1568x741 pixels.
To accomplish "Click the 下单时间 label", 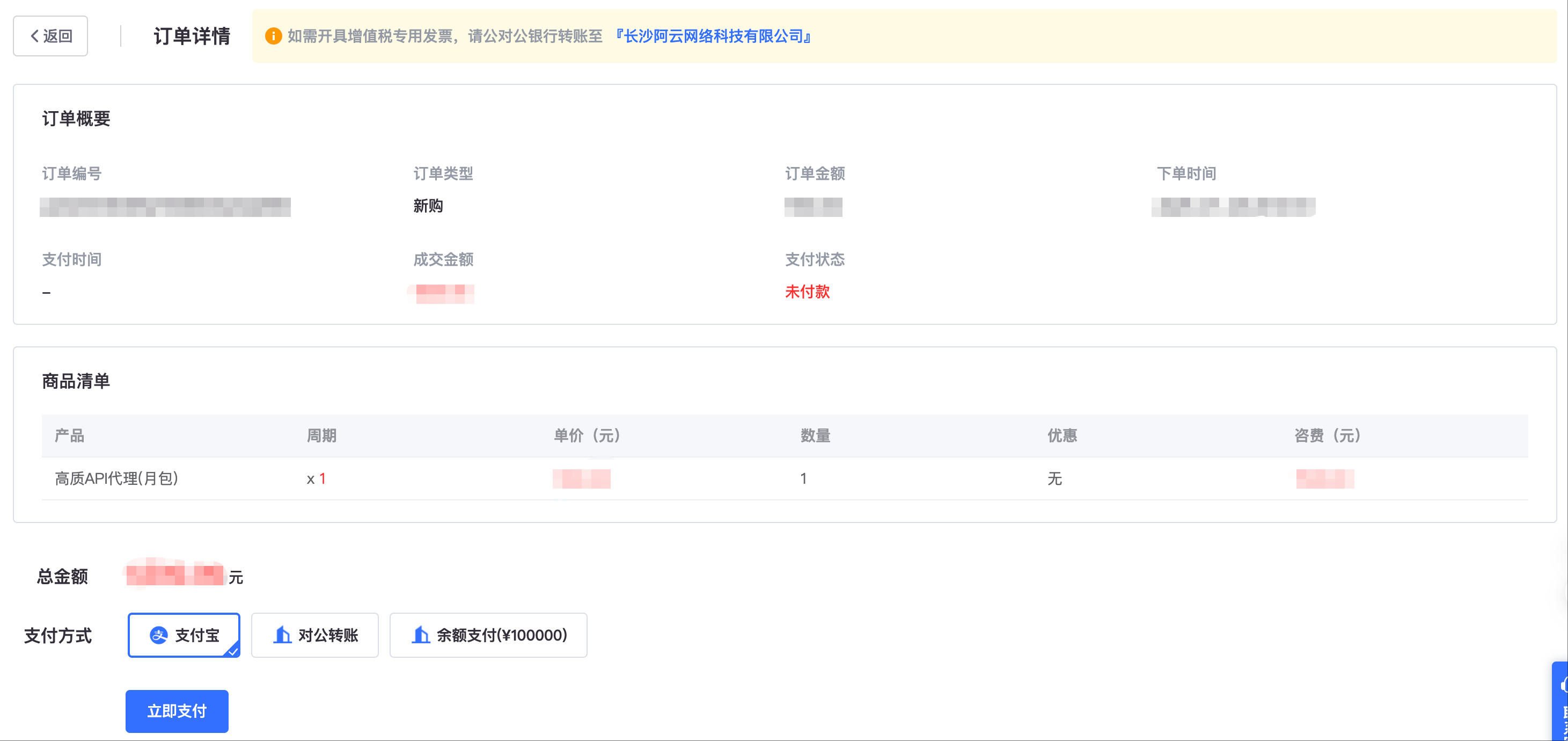I will pos(1186,173).
